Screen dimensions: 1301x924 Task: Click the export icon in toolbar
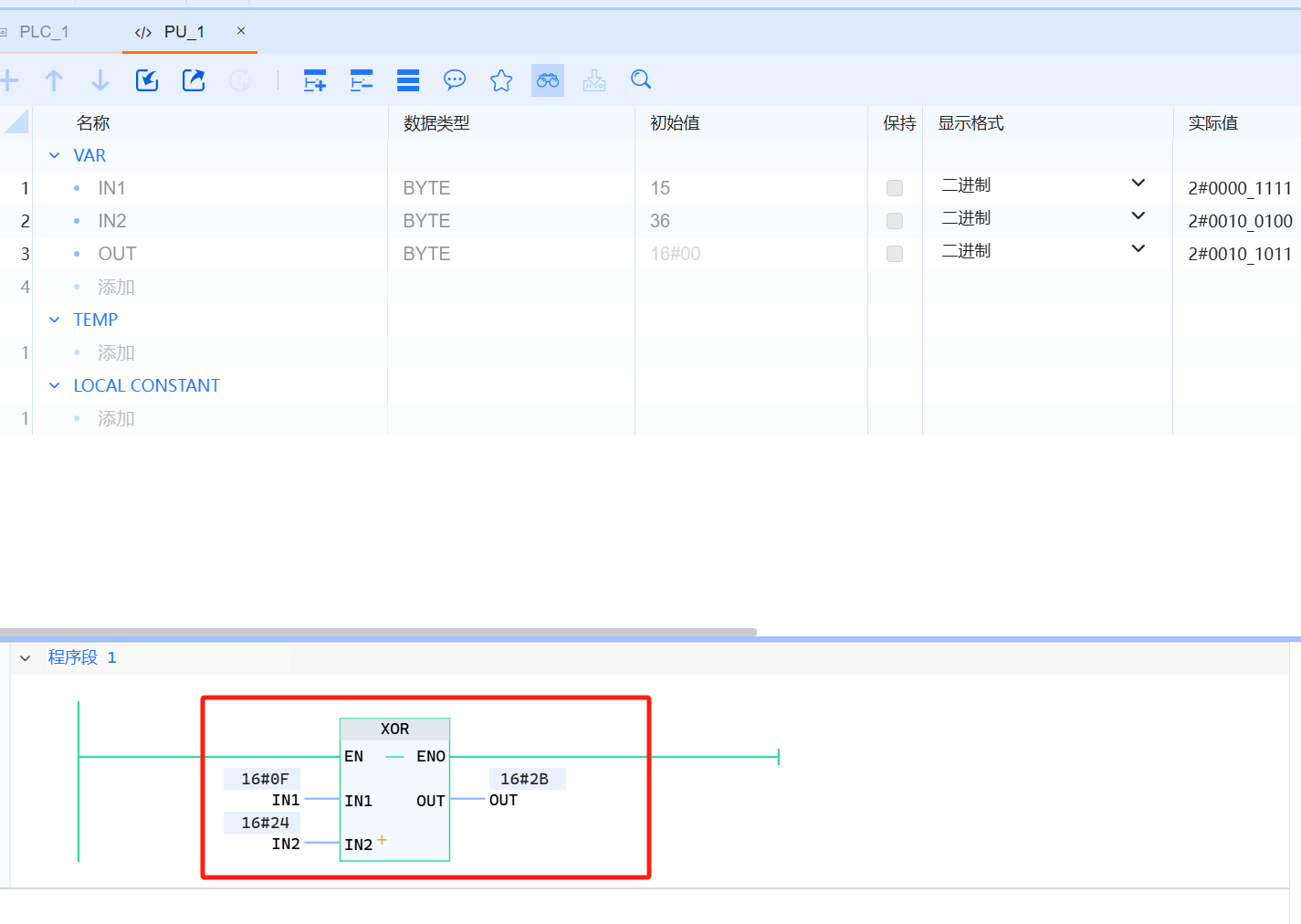click(194, 80)
